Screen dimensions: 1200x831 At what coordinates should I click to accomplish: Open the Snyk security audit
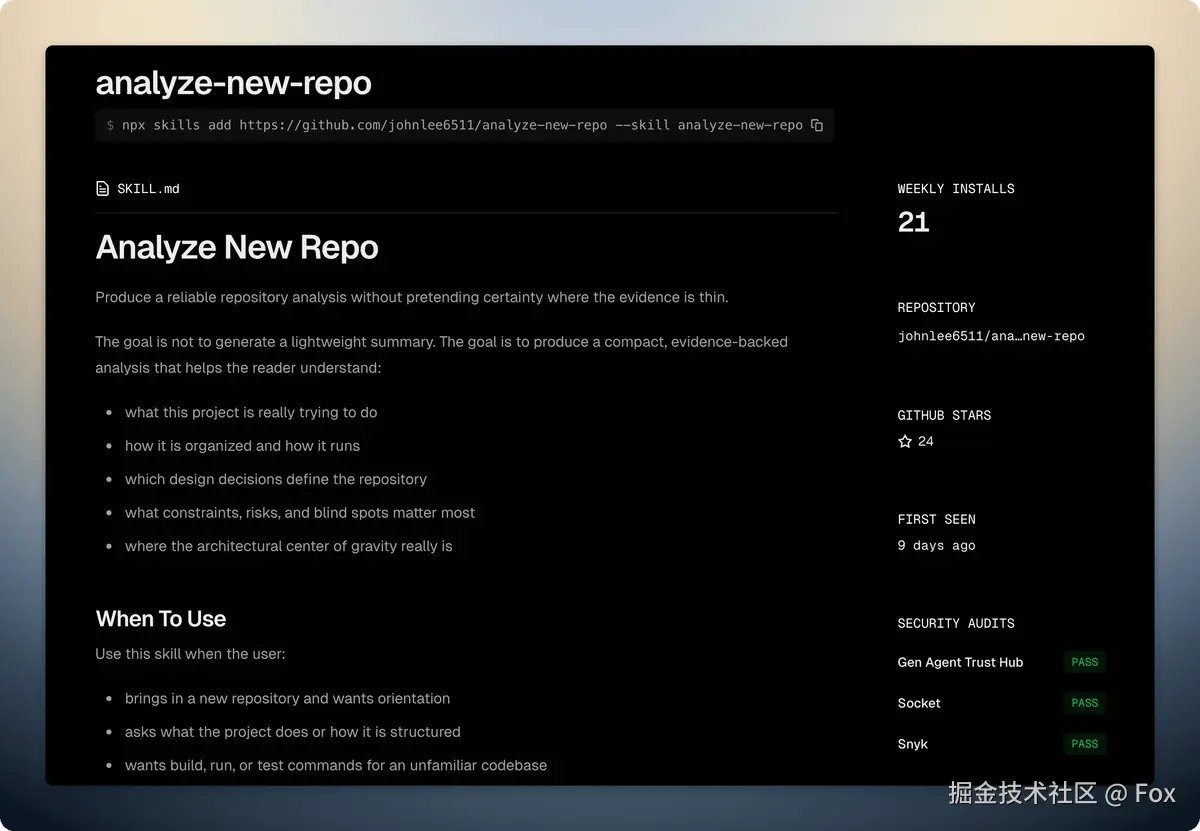(x=913, y=744)
